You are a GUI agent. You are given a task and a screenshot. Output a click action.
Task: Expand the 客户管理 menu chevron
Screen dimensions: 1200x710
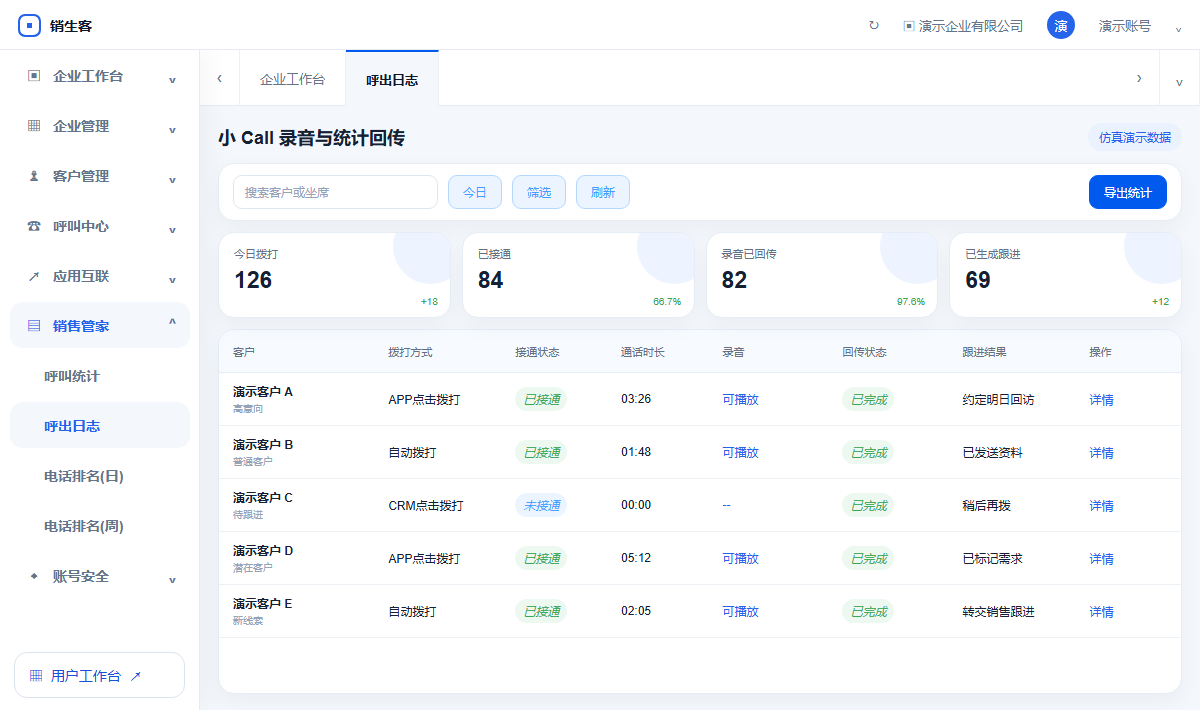pos(172,179)
